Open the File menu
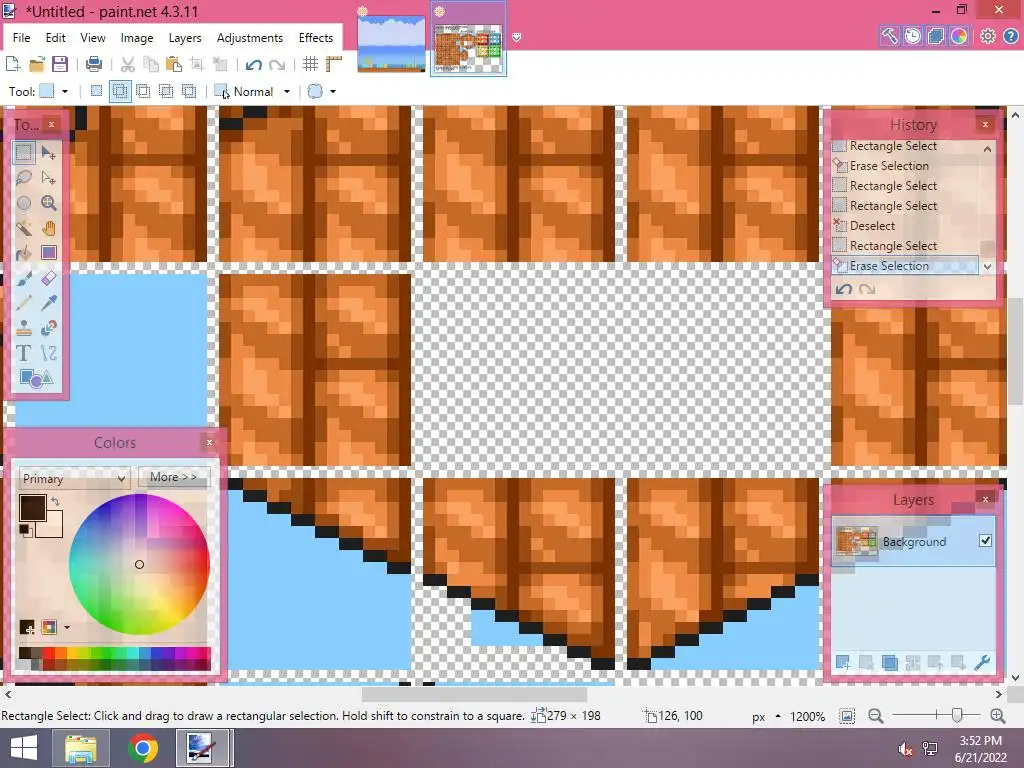 22,38
